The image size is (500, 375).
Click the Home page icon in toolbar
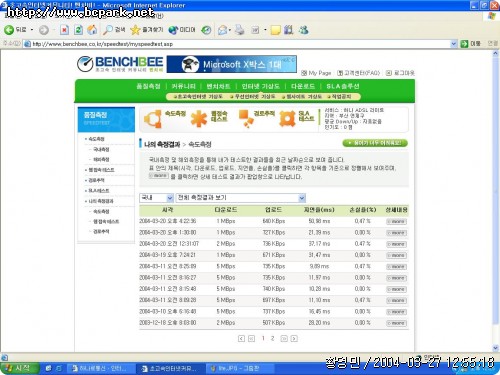(x=92, y=30)
